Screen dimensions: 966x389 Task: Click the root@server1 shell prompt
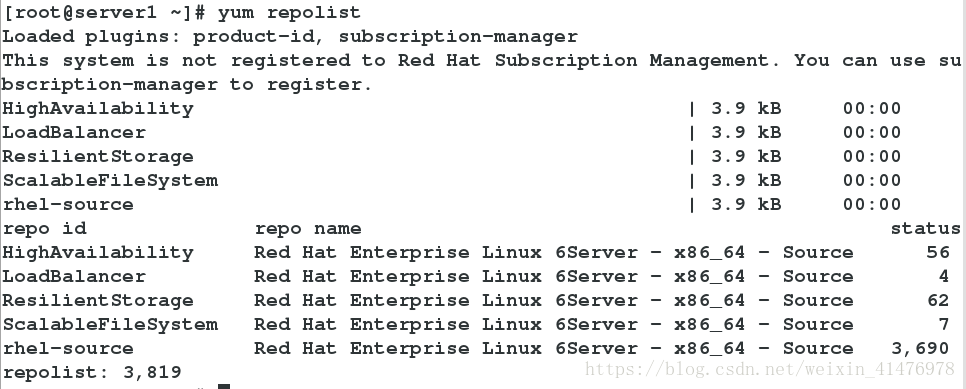pyautogui.click(x=105, y=12)
